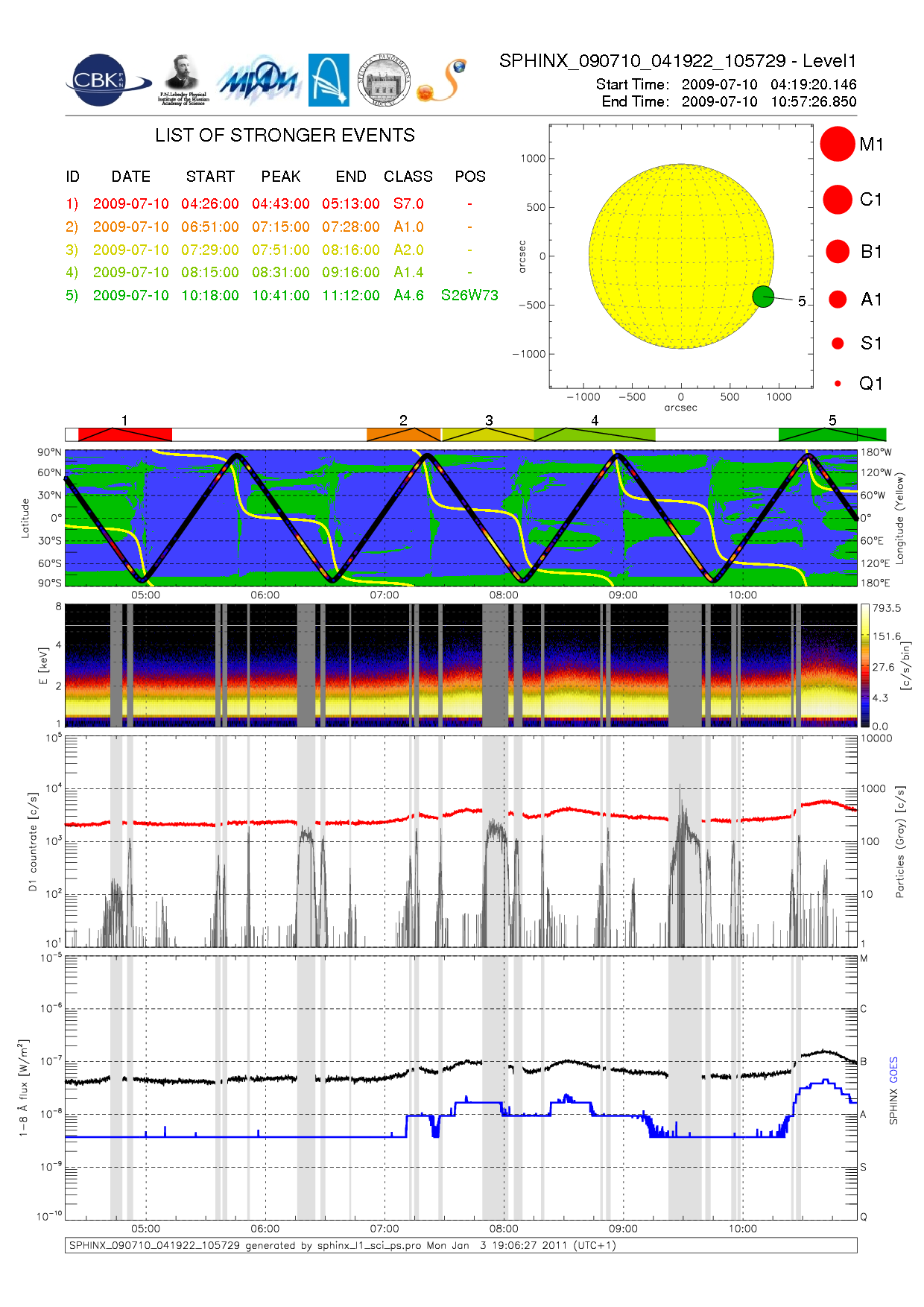This screenshot has width=924, height=1307.
Task: Click the blue square arch logo
Action: pos(329,80)
